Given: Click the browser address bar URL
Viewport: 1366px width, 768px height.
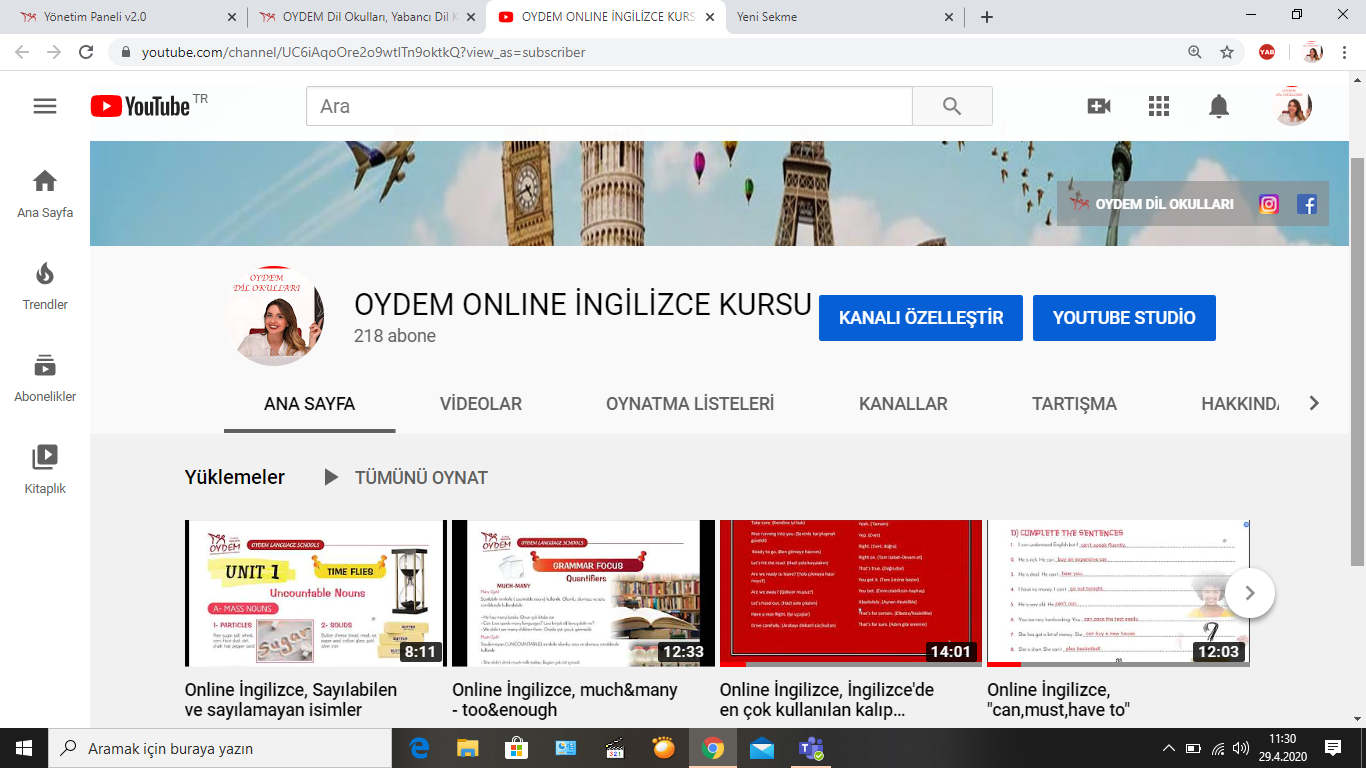Looking at the screenshot, I should click(x=364, y=52).
